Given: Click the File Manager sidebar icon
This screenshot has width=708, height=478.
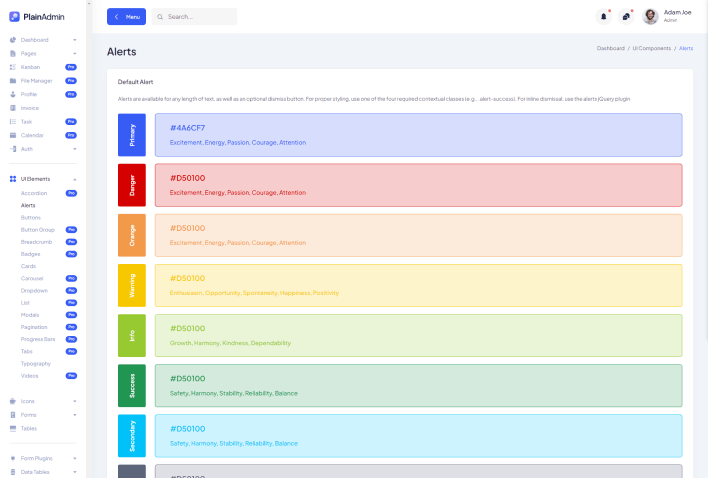Looking at the screenshot, I should pos(13,80).
